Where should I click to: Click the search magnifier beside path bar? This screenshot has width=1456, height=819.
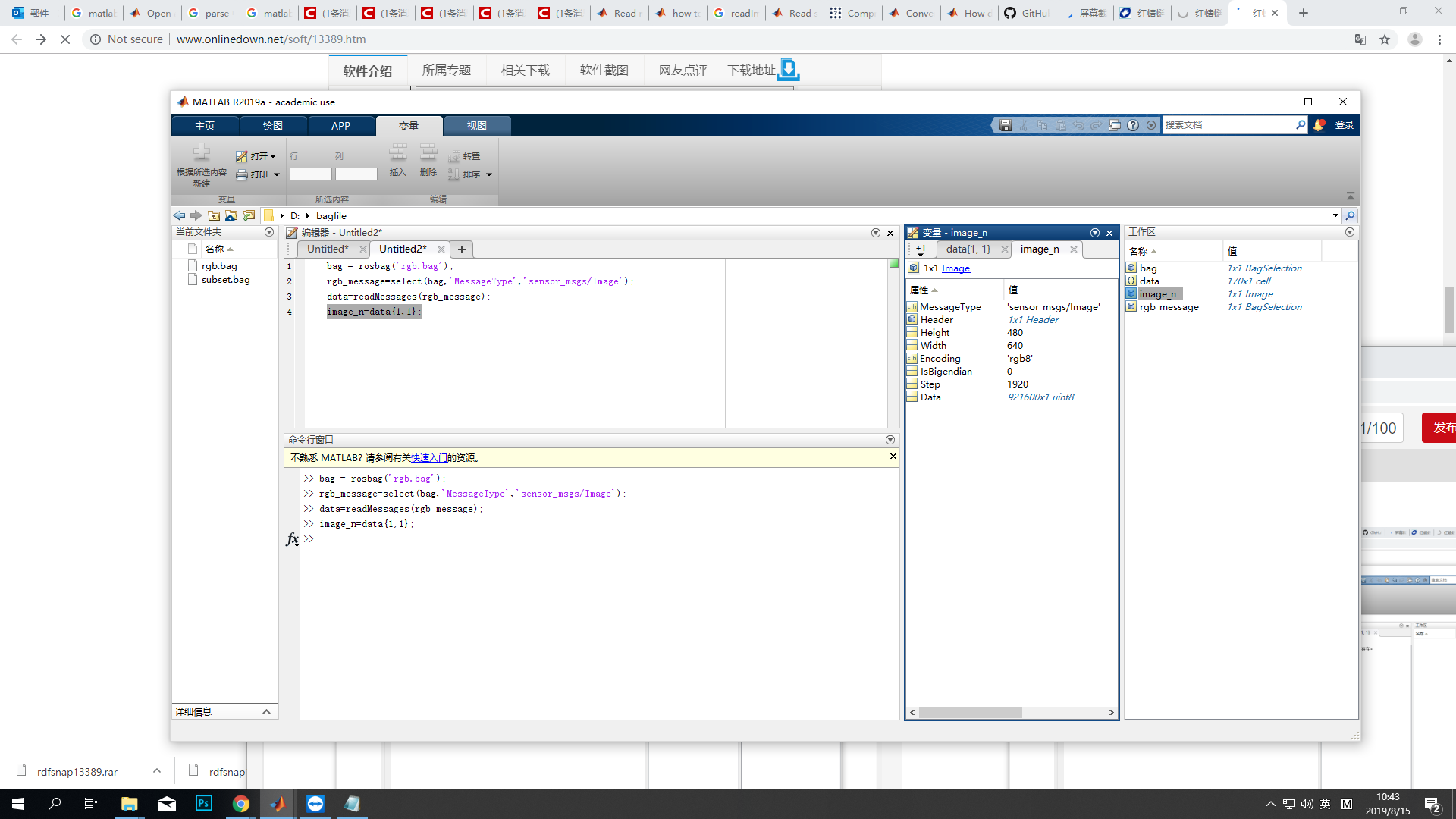point(1350,216)
